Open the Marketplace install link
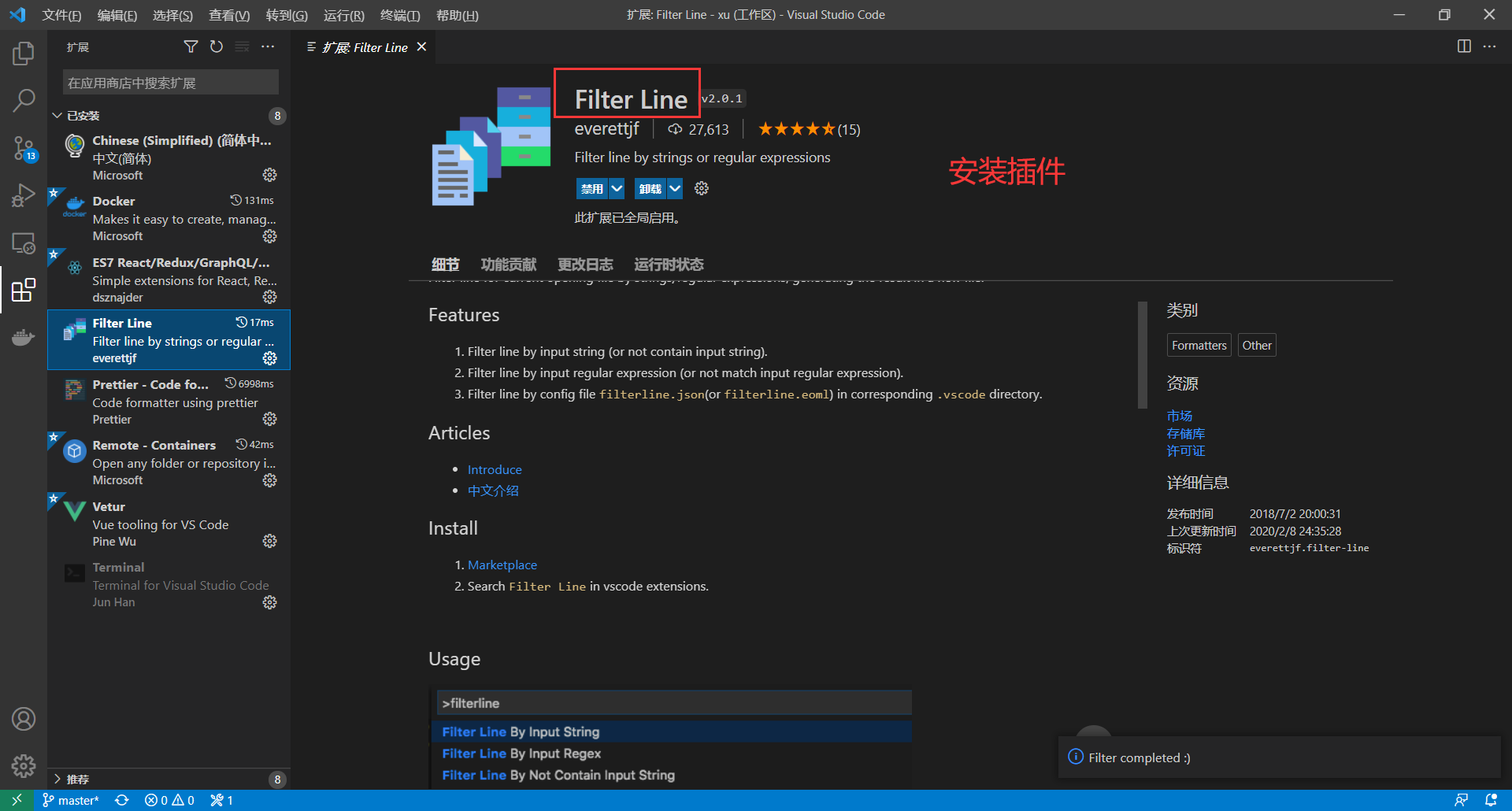The image size is (1512, 811). 502,565
